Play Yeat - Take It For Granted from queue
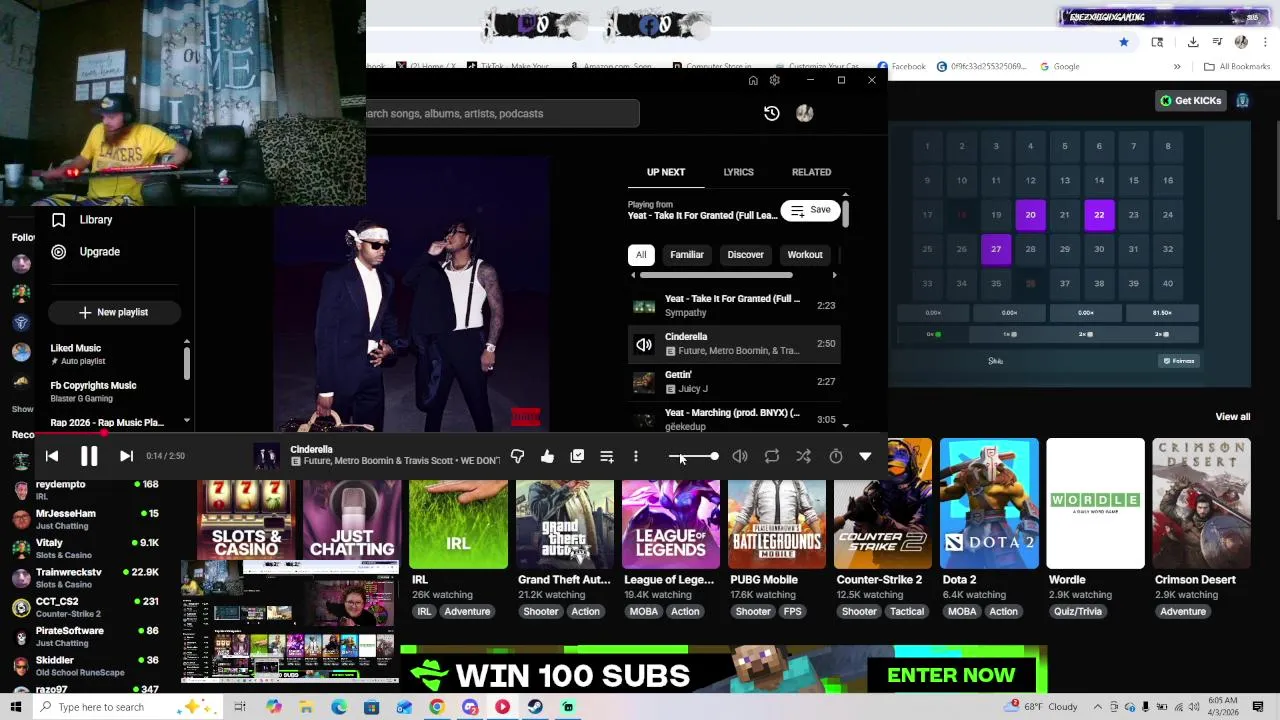This screenshot has height=720, width=1280. tap(734, 305)
